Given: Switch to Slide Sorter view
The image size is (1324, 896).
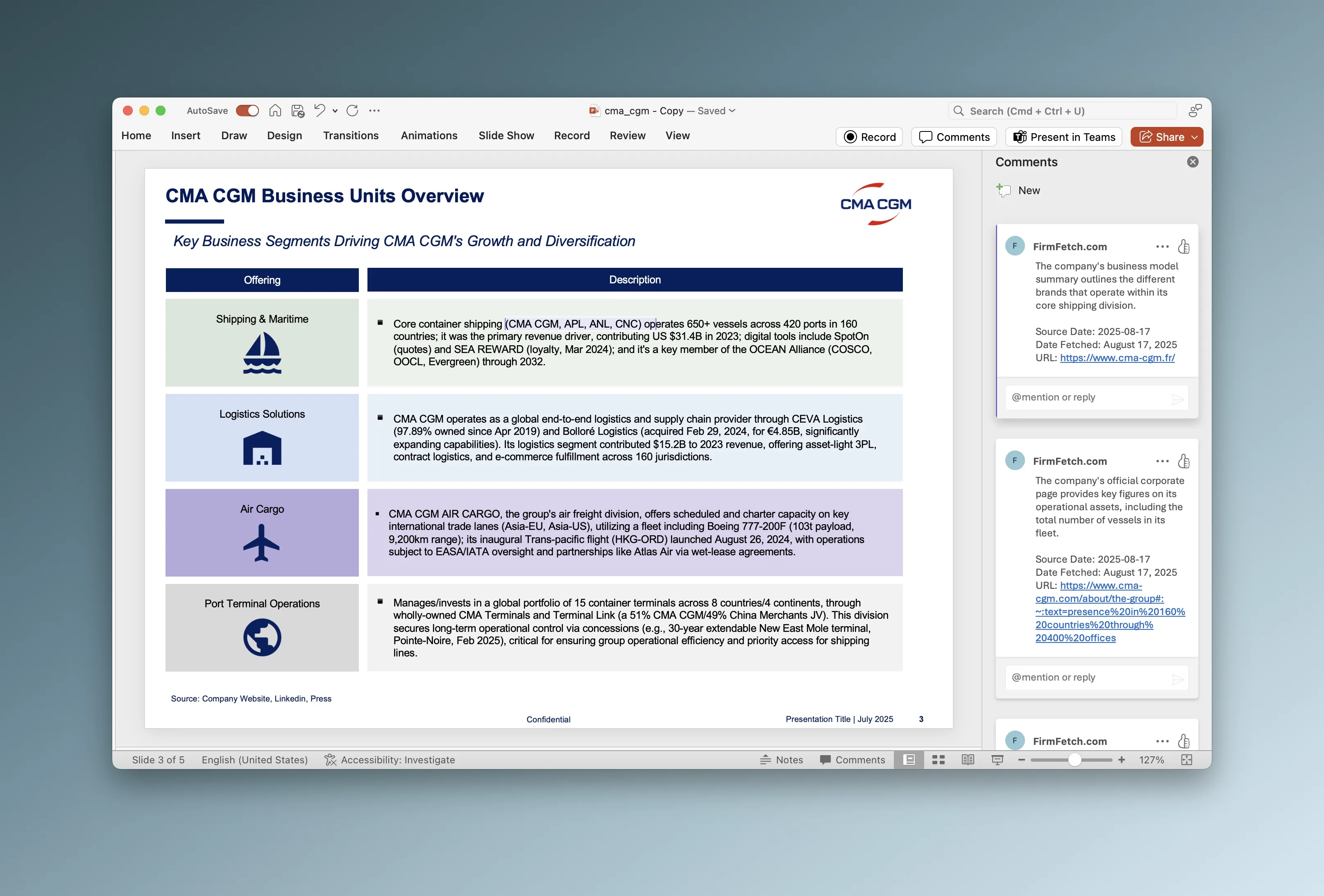Looking at the screenshot, I should point(938,760).
